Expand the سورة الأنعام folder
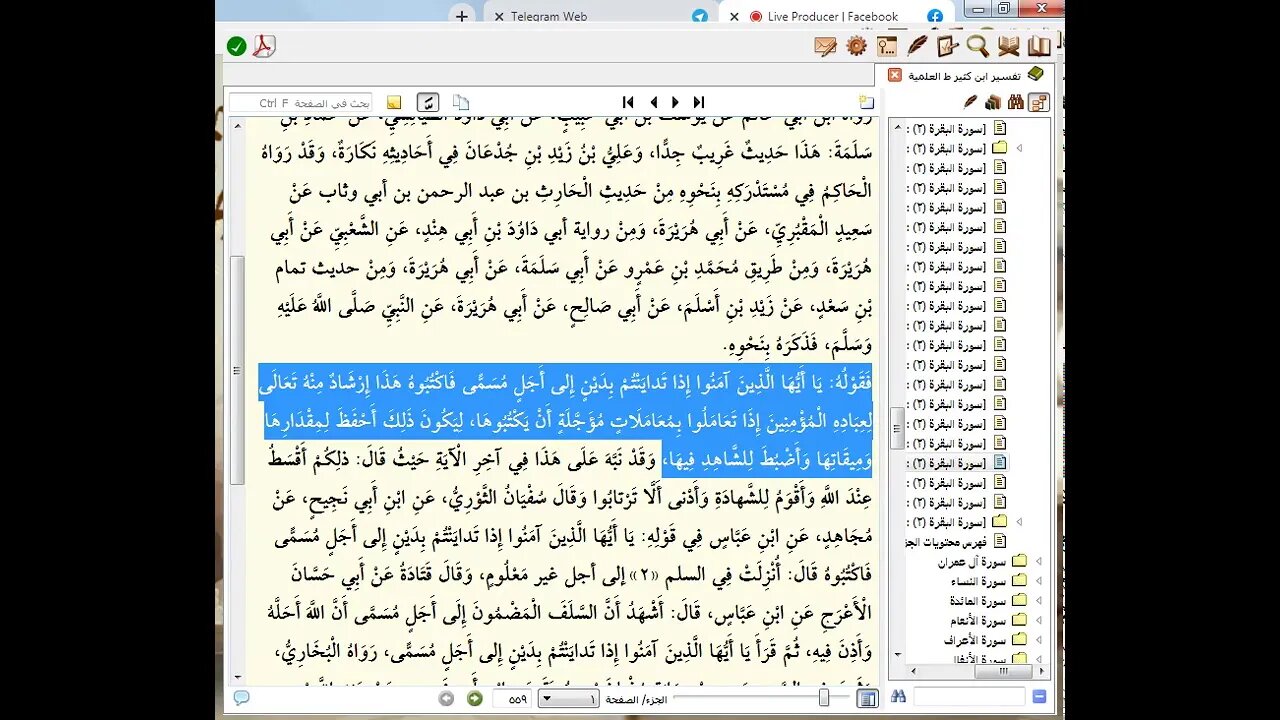 1038,620
